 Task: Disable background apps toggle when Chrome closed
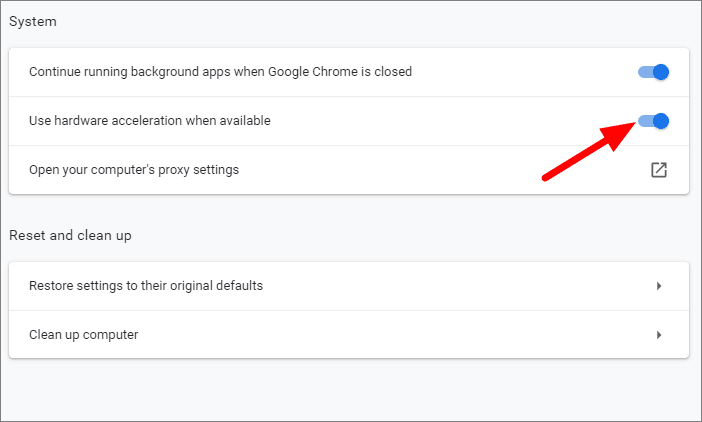click(654, 72)
